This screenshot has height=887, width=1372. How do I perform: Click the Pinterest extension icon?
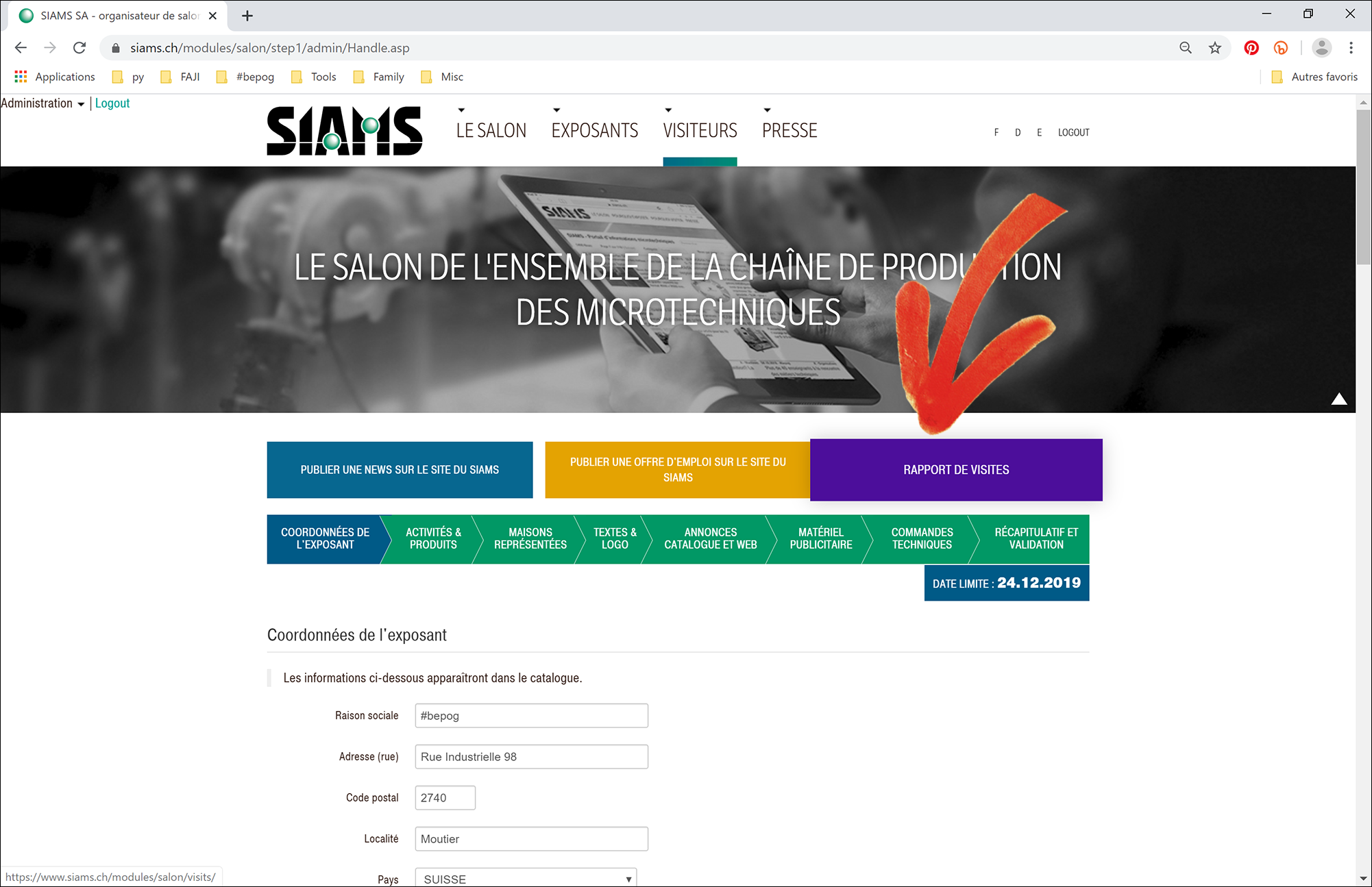pyautogui.click(x=1251, y=48)
